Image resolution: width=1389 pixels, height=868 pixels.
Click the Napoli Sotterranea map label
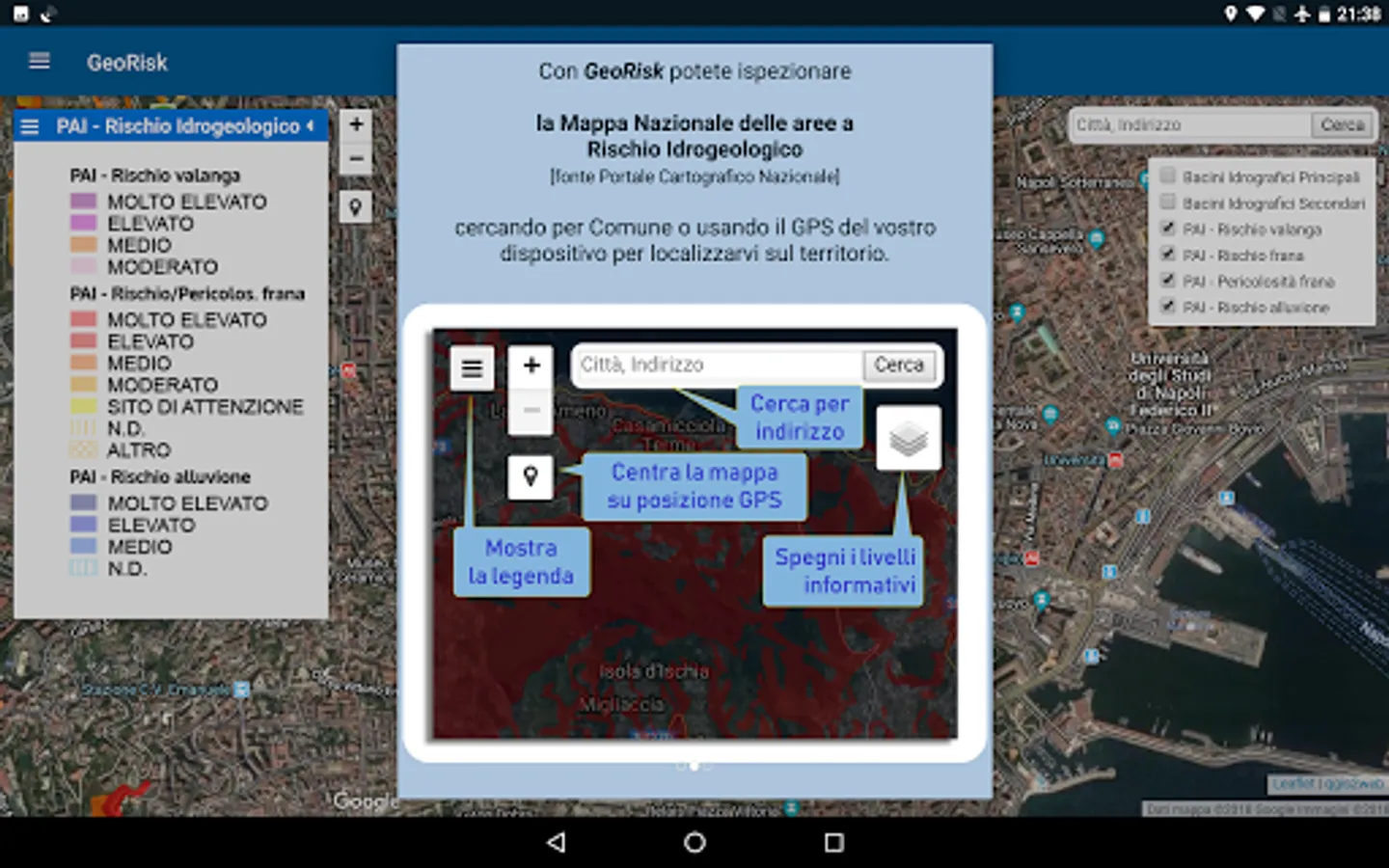click(1074, 182)
